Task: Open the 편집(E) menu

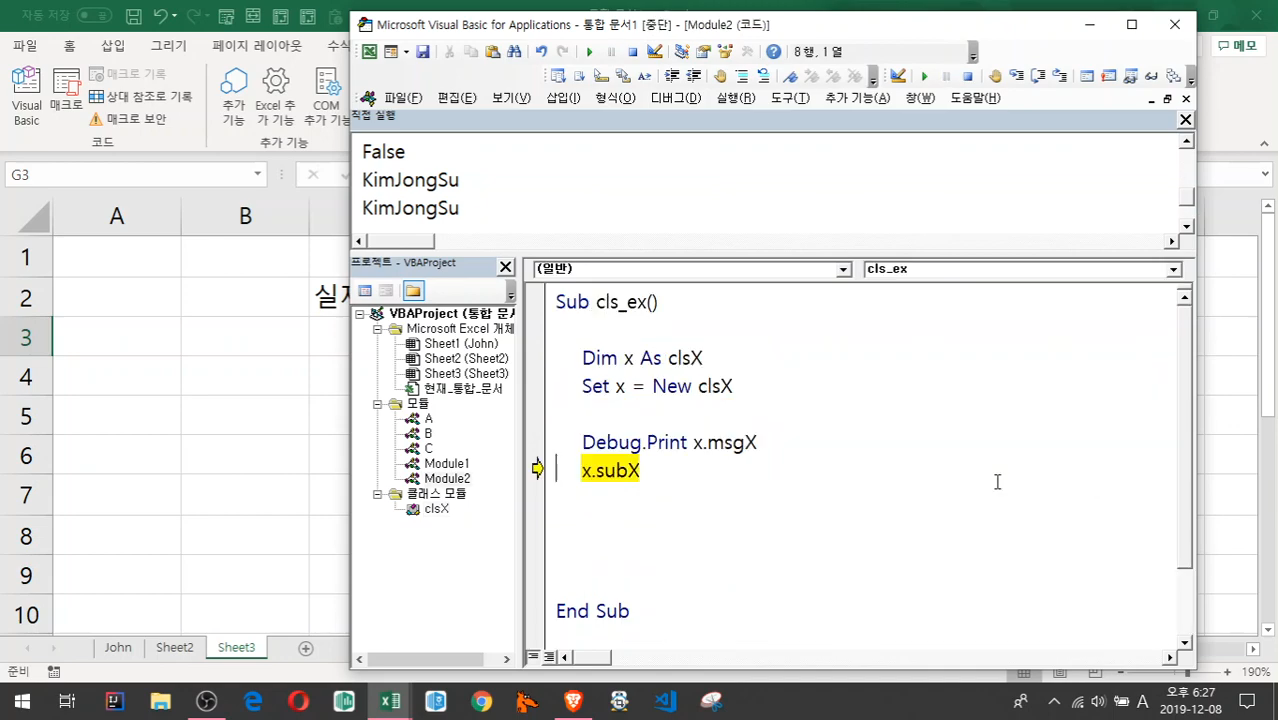Action: (x=457, y=98)
